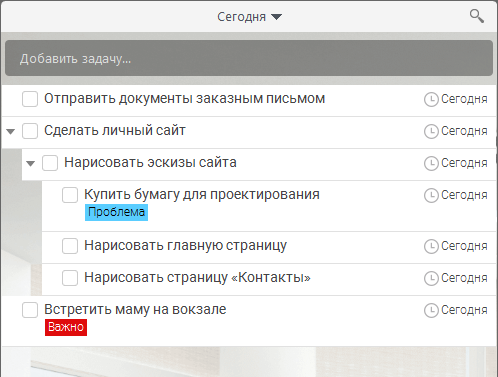Open task «Нарисовать эскизы сайта»
Viewport: 498px width, 377px height.
pyautogui.click(x=150, y=163)
